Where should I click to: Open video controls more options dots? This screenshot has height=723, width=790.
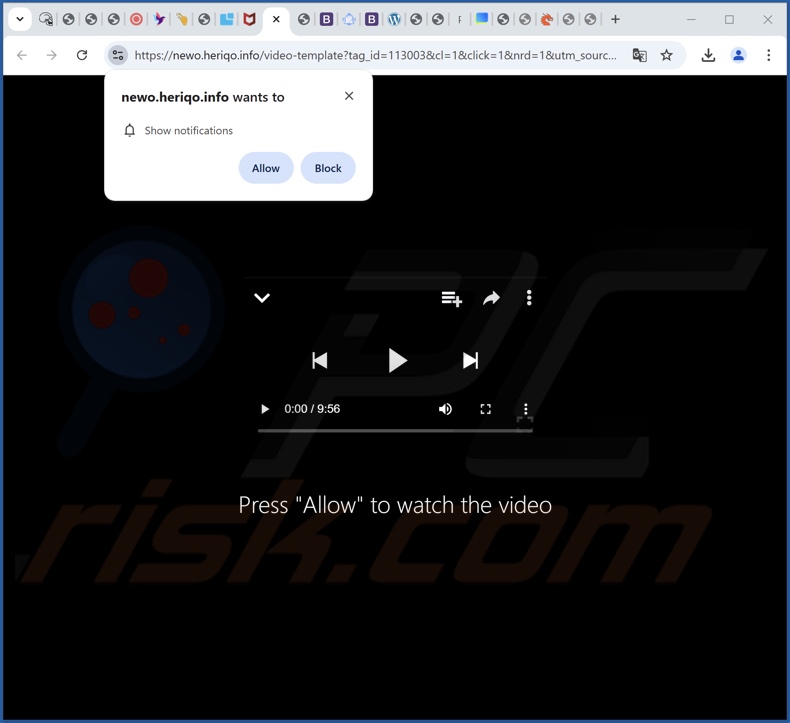click(x=525, y=409)
